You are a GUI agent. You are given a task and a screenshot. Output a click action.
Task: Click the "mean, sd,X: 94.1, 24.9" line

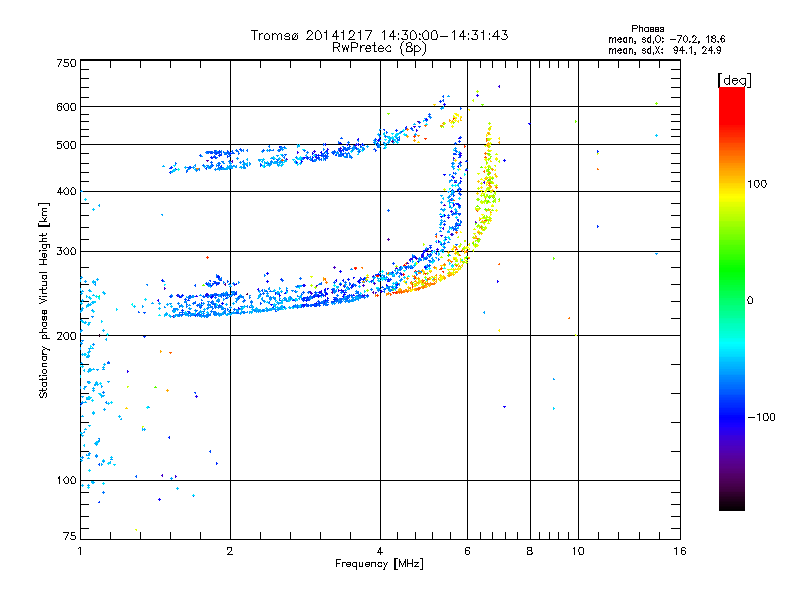tap(664, 50)
